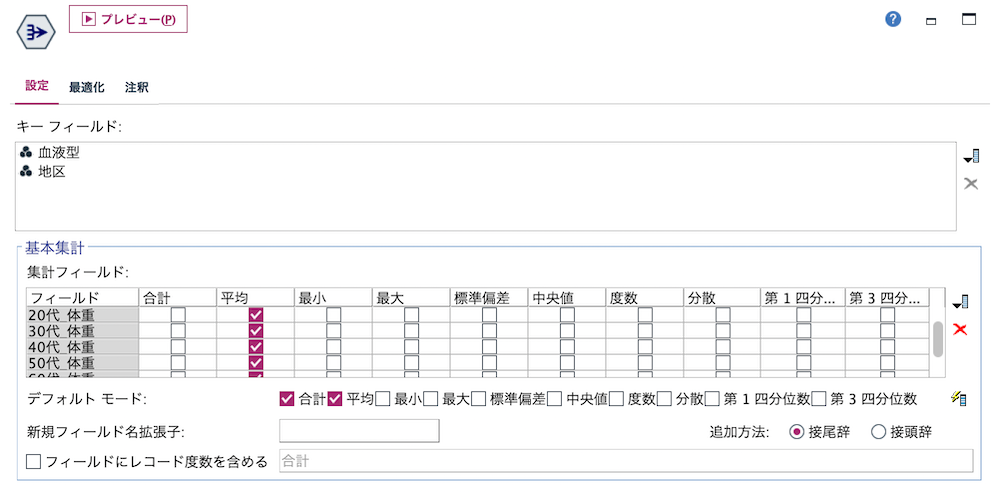The width and height of the screenshot is (1000, 492).
Task: Open the 注釈 tab
Action: pyautogui.click(x=137, y=87)
